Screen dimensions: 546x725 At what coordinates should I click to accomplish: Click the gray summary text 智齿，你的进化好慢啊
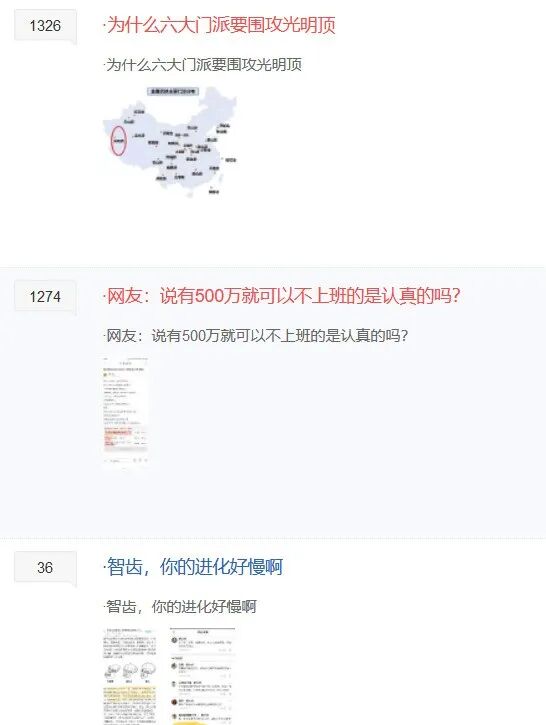tap(181, 606)
